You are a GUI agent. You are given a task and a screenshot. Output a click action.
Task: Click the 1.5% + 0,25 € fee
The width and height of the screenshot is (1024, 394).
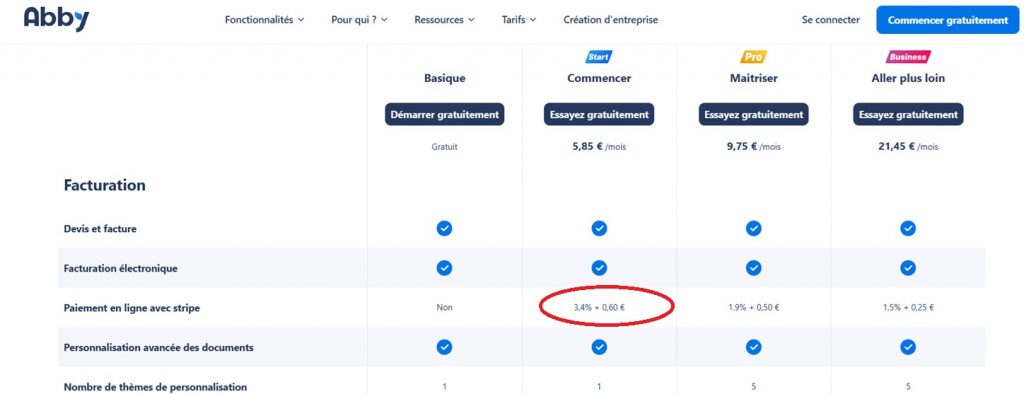[908, 307]
